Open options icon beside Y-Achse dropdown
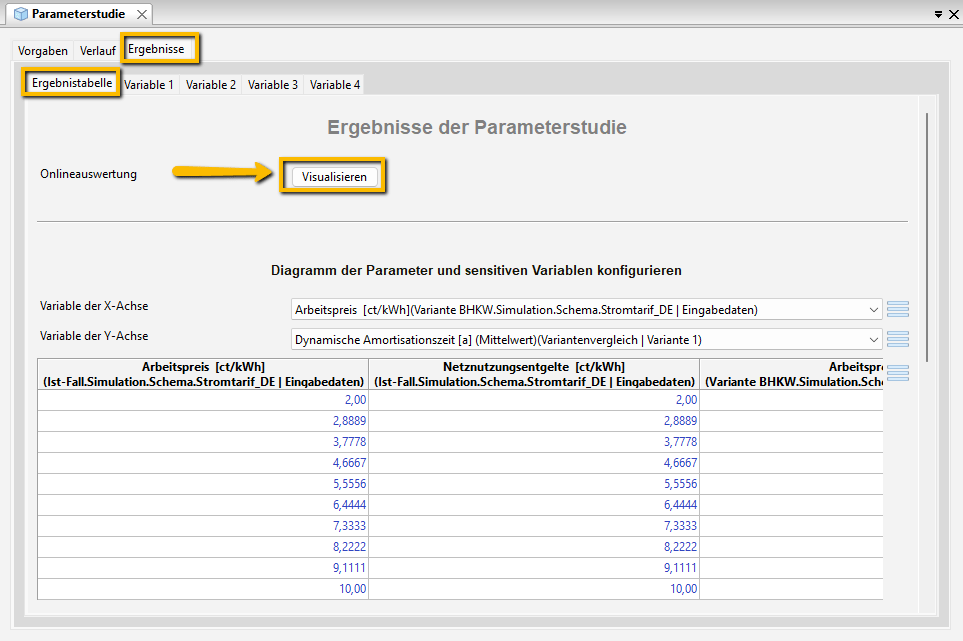This screenshot has height=641, width=963. (897, 339)
